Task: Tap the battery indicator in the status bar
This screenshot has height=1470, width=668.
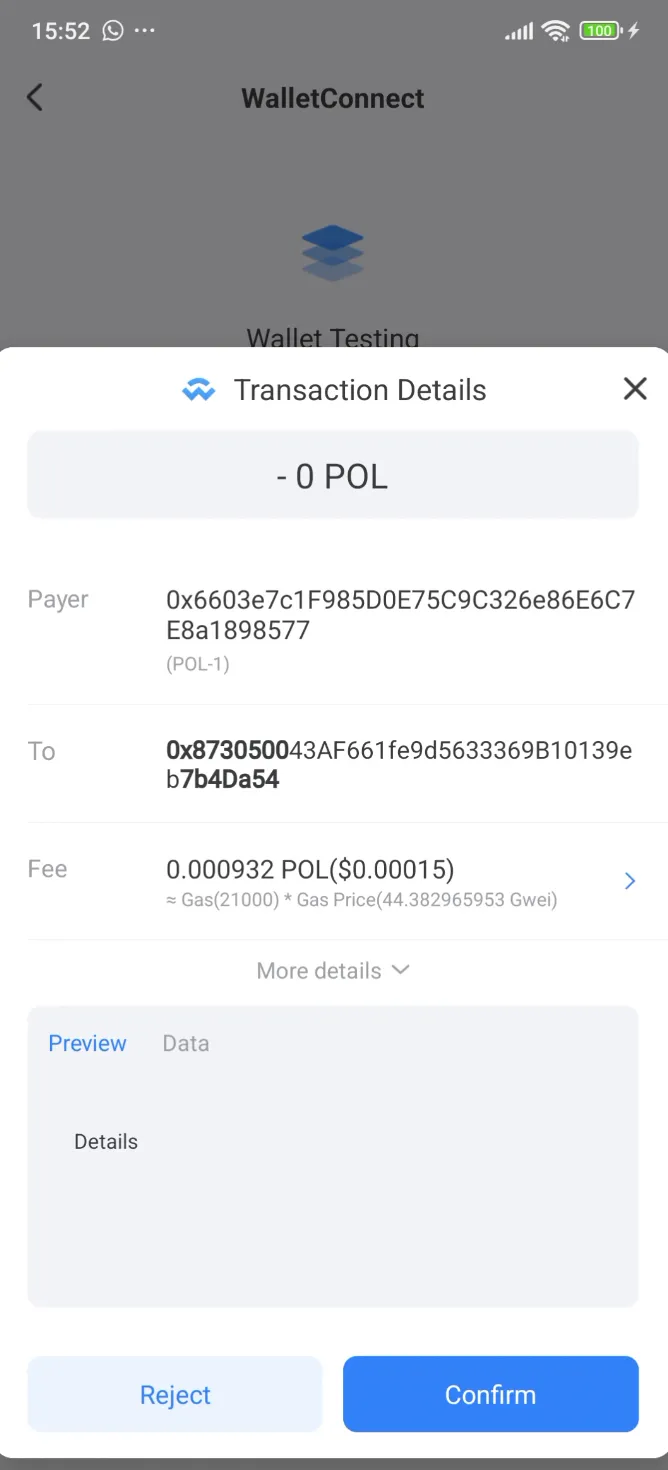Action: (599, 30)
